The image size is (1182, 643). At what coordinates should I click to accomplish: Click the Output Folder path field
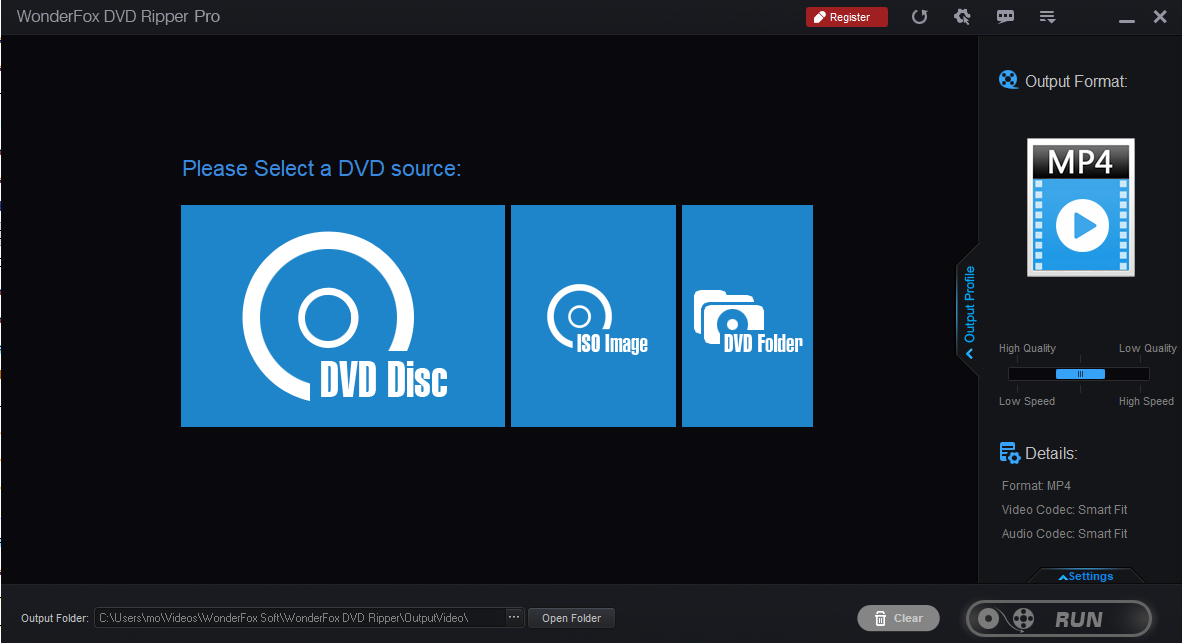click(x=300, y=617)
